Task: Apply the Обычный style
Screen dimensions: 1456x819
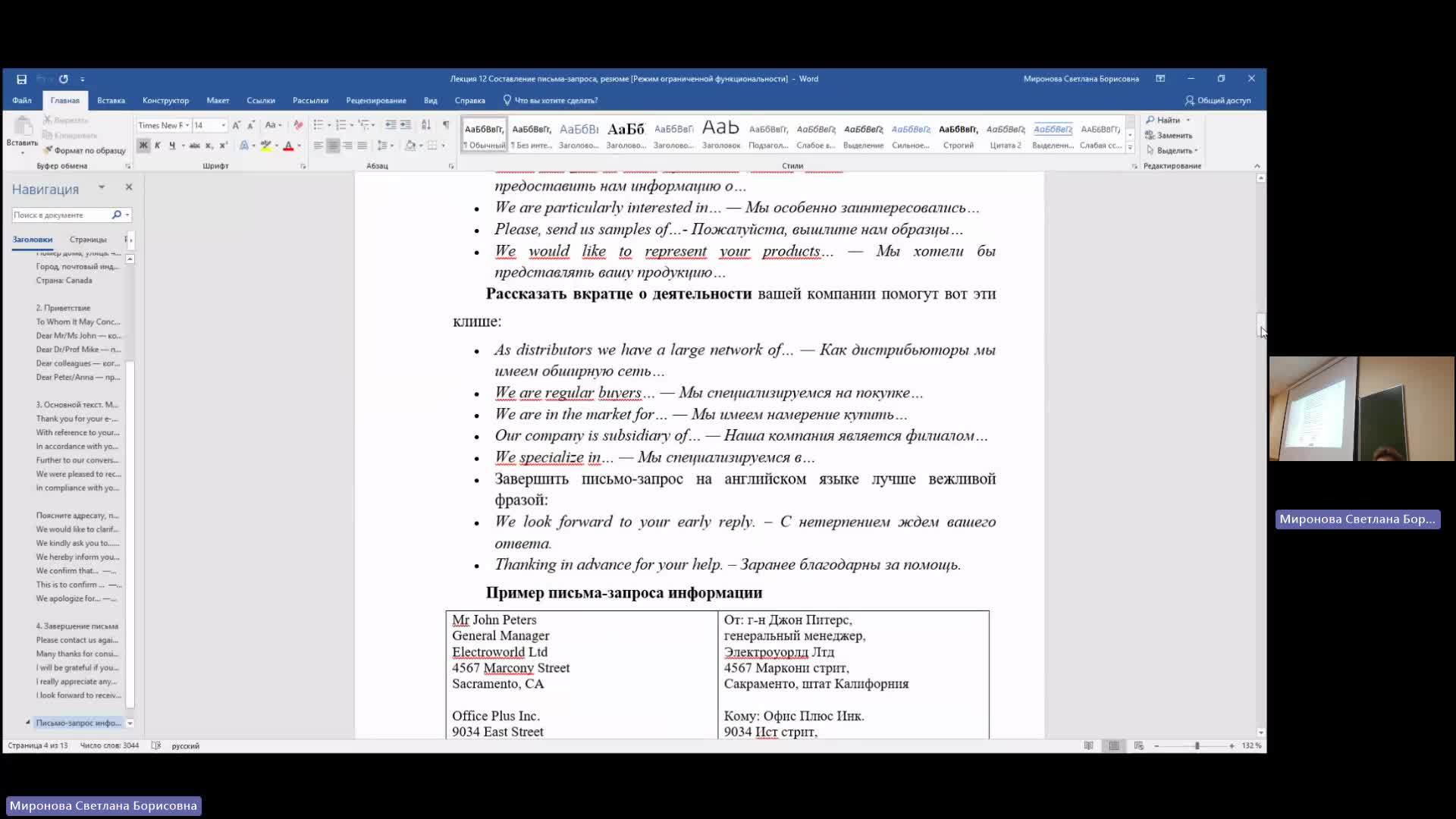Action: pyautogui.click(x=484, y=135)
